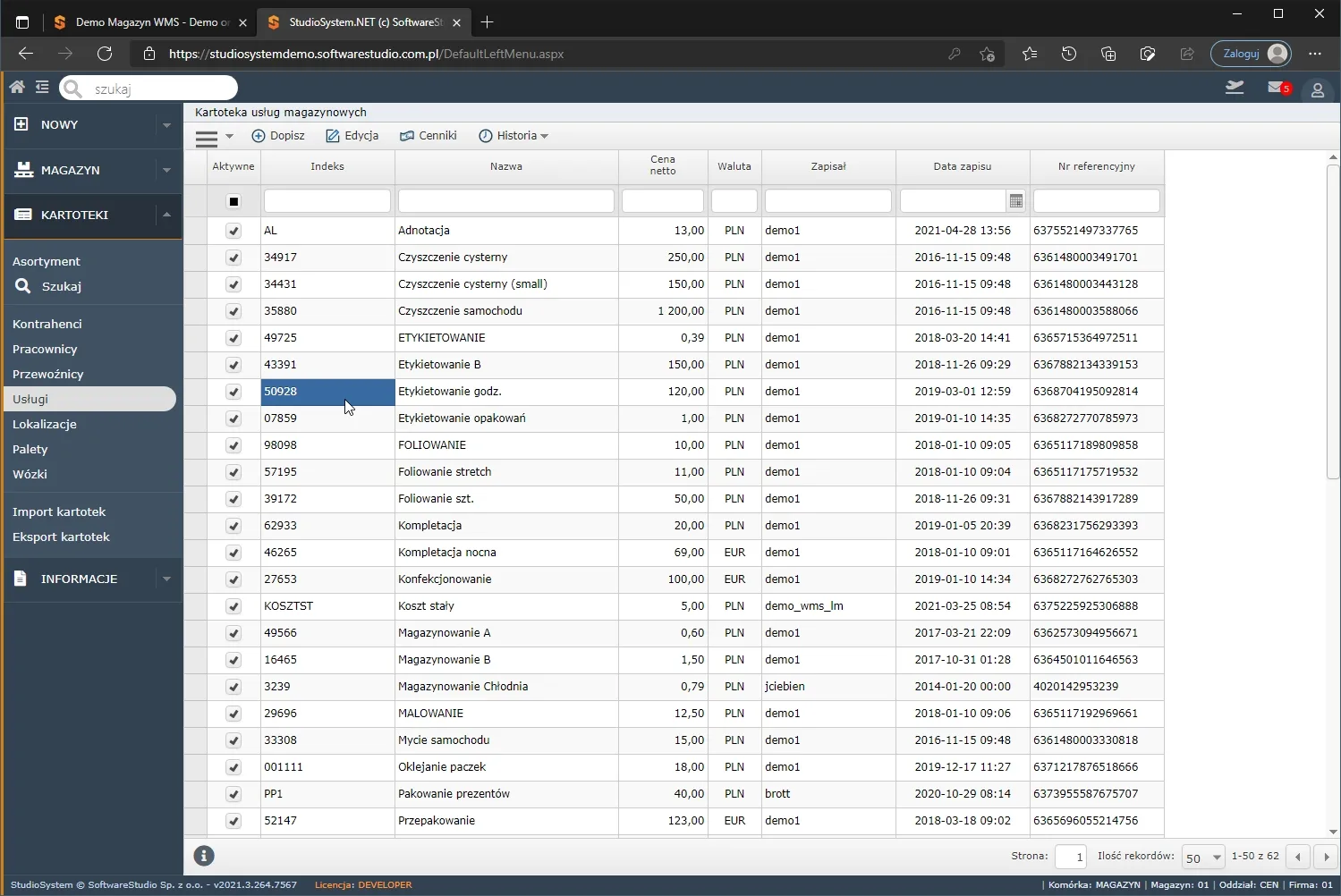Go to next page arrow in pager
Screen dimensions: 1341x896
click(x=1326, y=857)
